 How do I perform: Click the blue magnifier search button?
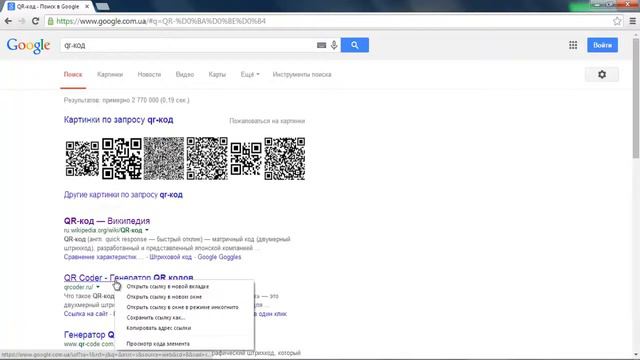coord(355,45)
